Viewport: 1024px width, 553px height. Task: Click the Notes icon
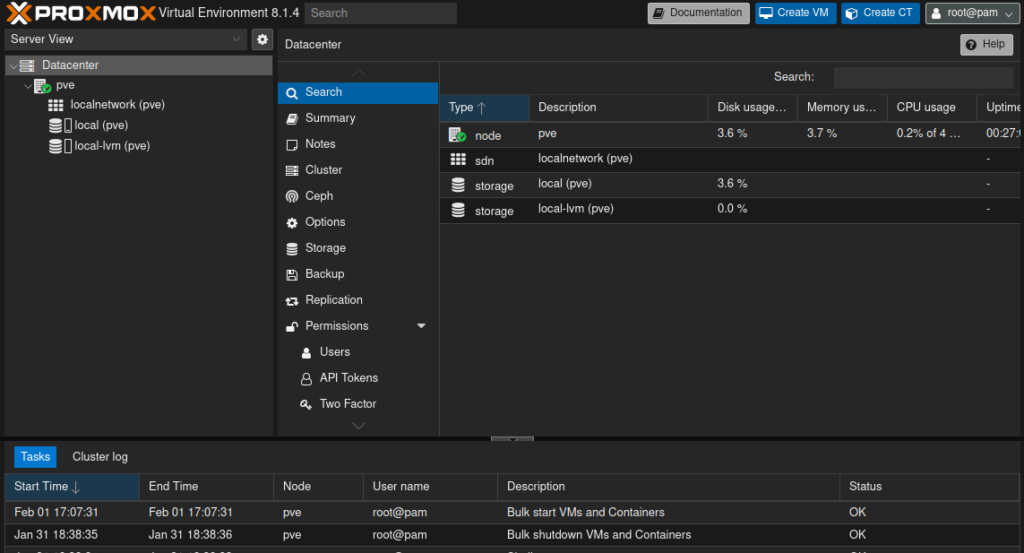tap(292, 145)
